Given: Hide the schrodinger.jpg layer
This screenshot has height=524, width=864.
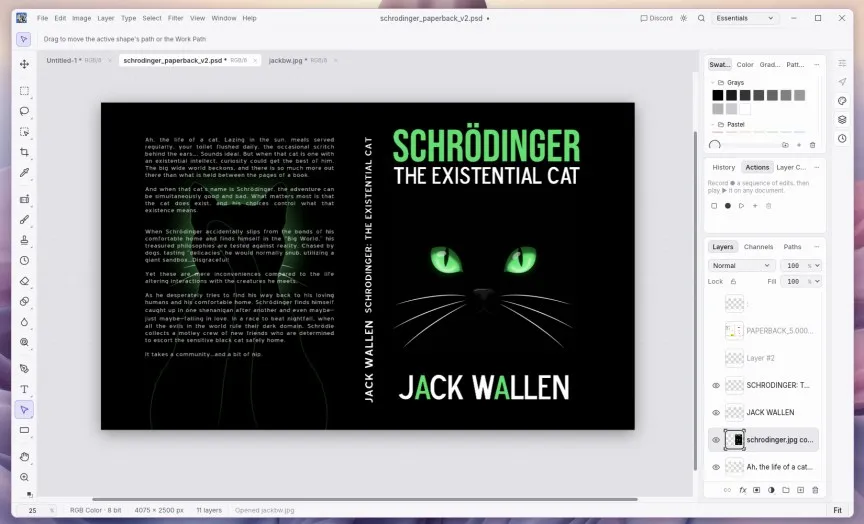Looking at the screenshot, I should [716, 440].
